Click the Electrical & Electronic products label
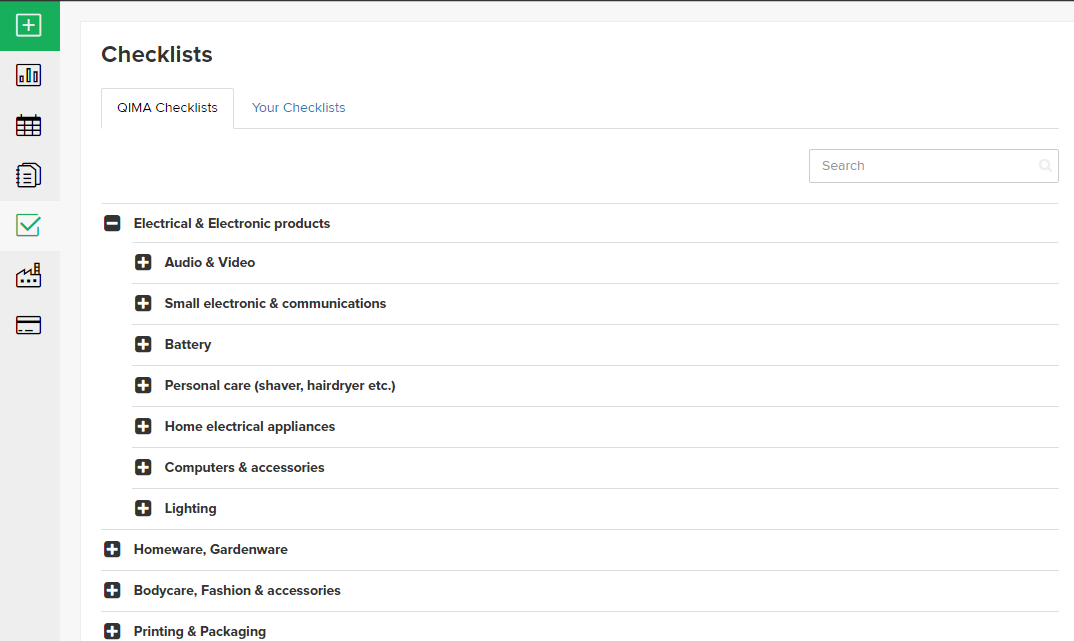 click(232, 223)
